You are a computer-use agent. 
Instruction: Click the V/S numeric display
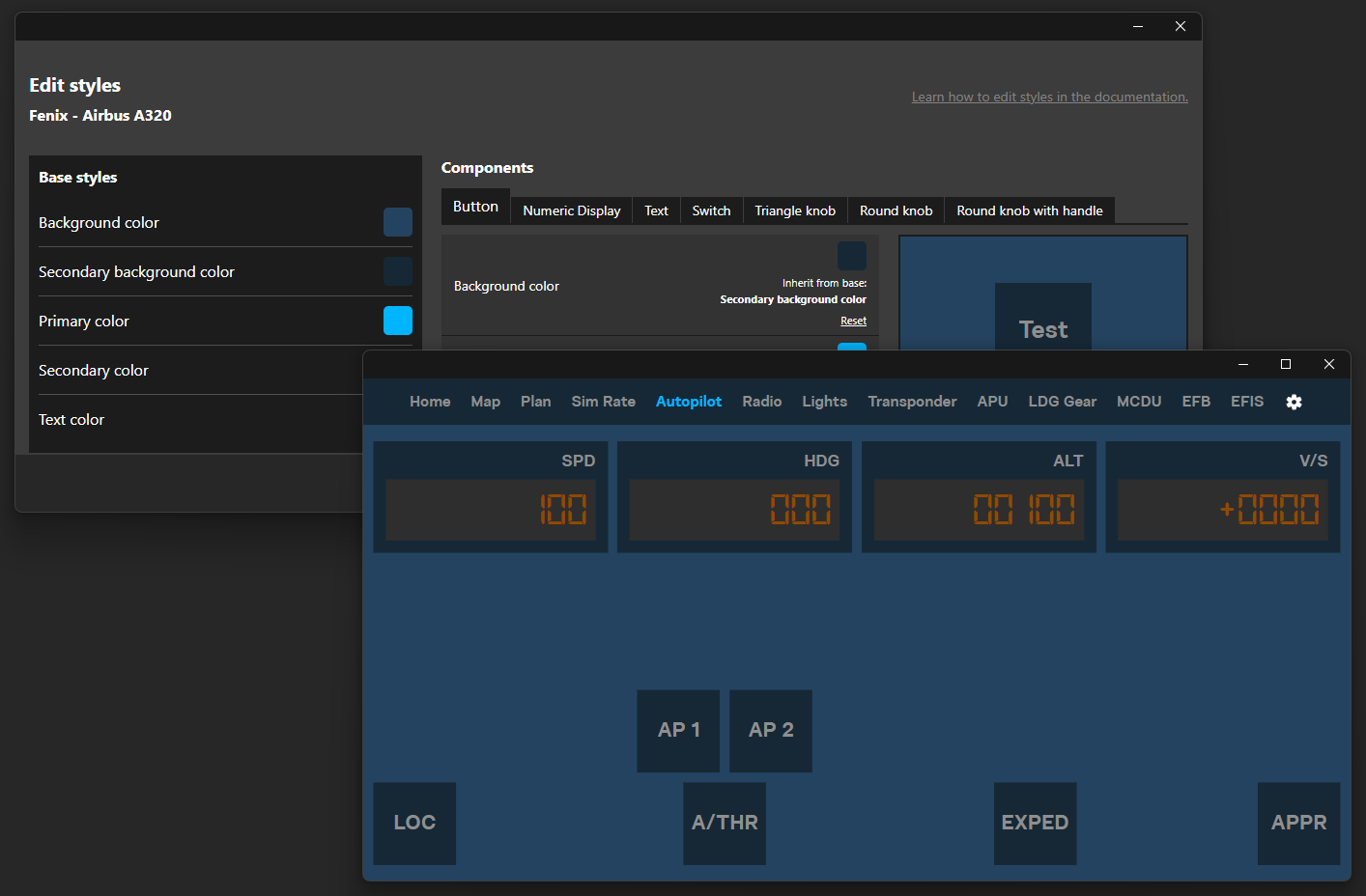(x=1223, y=510)
